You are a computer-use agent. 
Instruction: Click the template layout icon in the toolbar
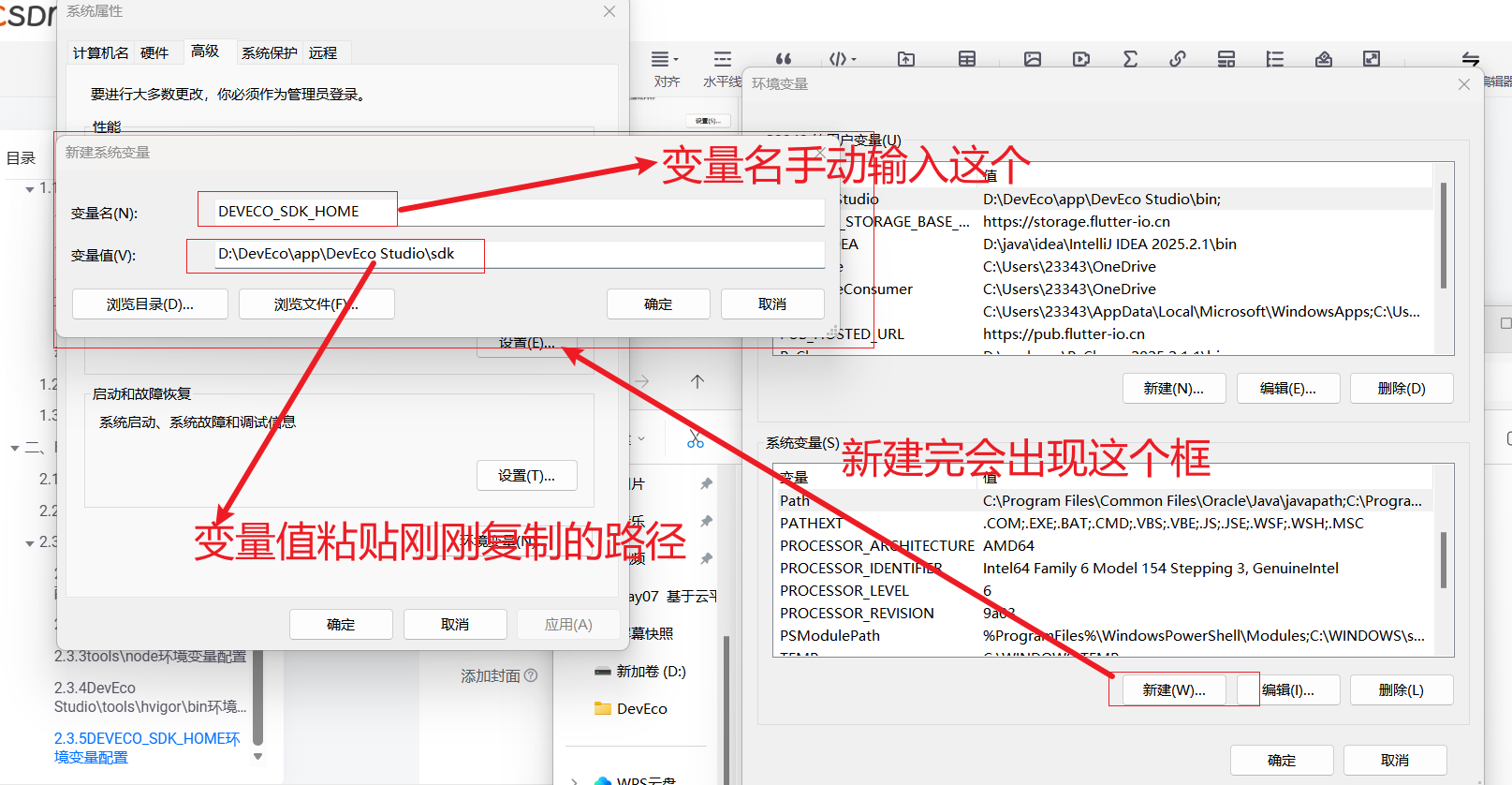click(x=1226, y=59)
